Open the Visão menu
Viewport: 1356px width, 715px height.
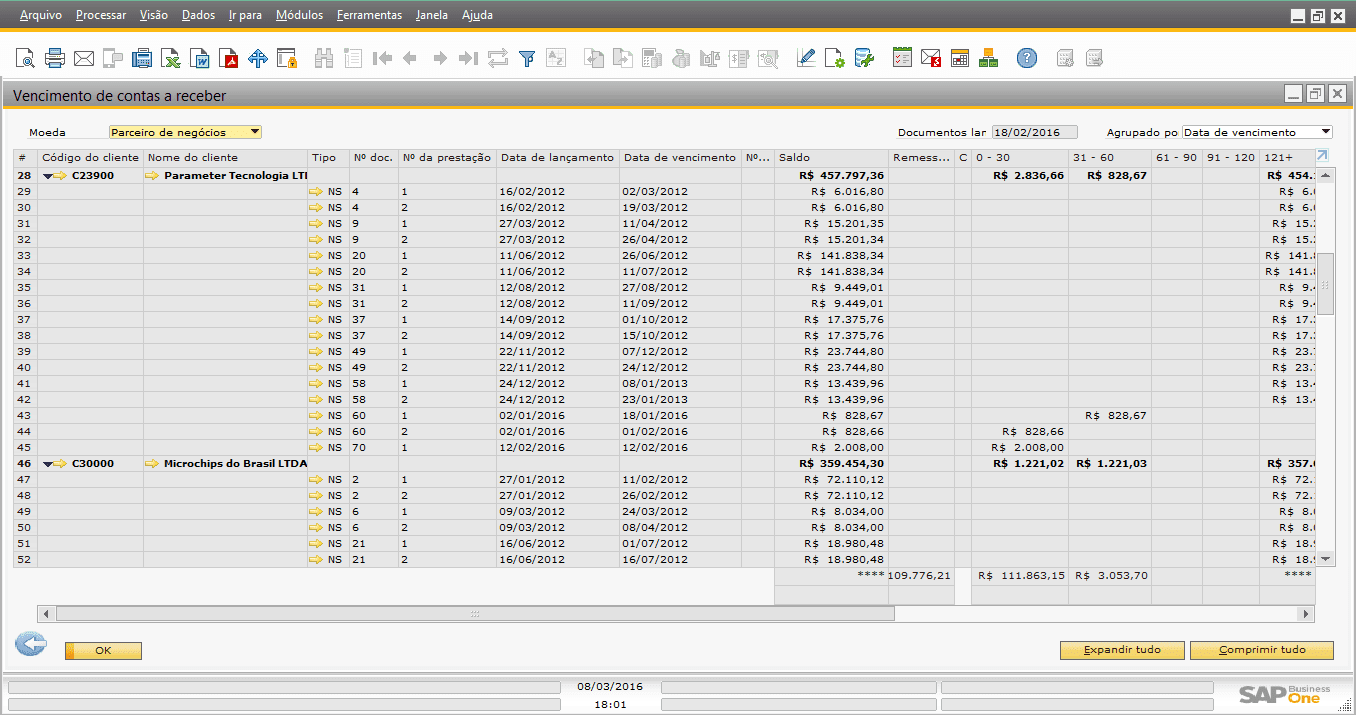[x=154, y=15]
